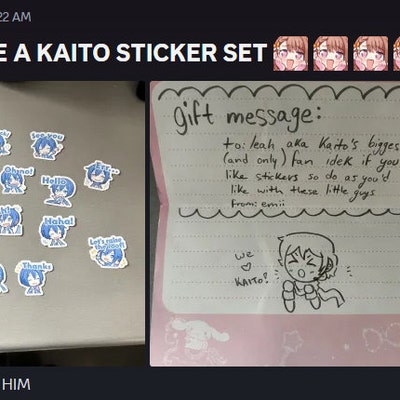The width and height of the screenshot is (400, 400).
Task: Click the third pink-haired girl emoji
Action: pos(370,53)
